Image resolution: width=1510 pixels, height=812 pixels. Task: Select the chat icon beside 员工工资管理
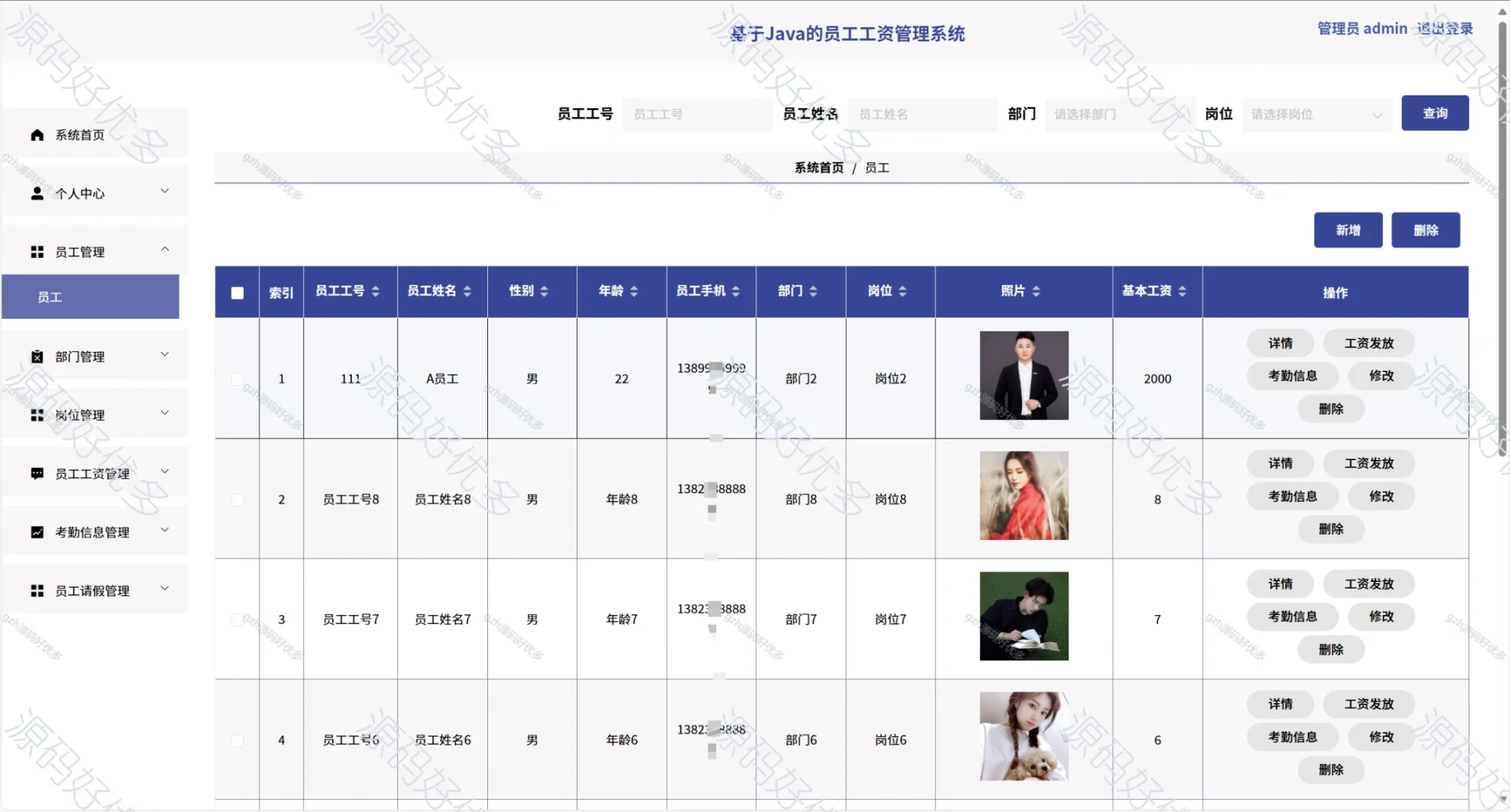coord(37,473)
